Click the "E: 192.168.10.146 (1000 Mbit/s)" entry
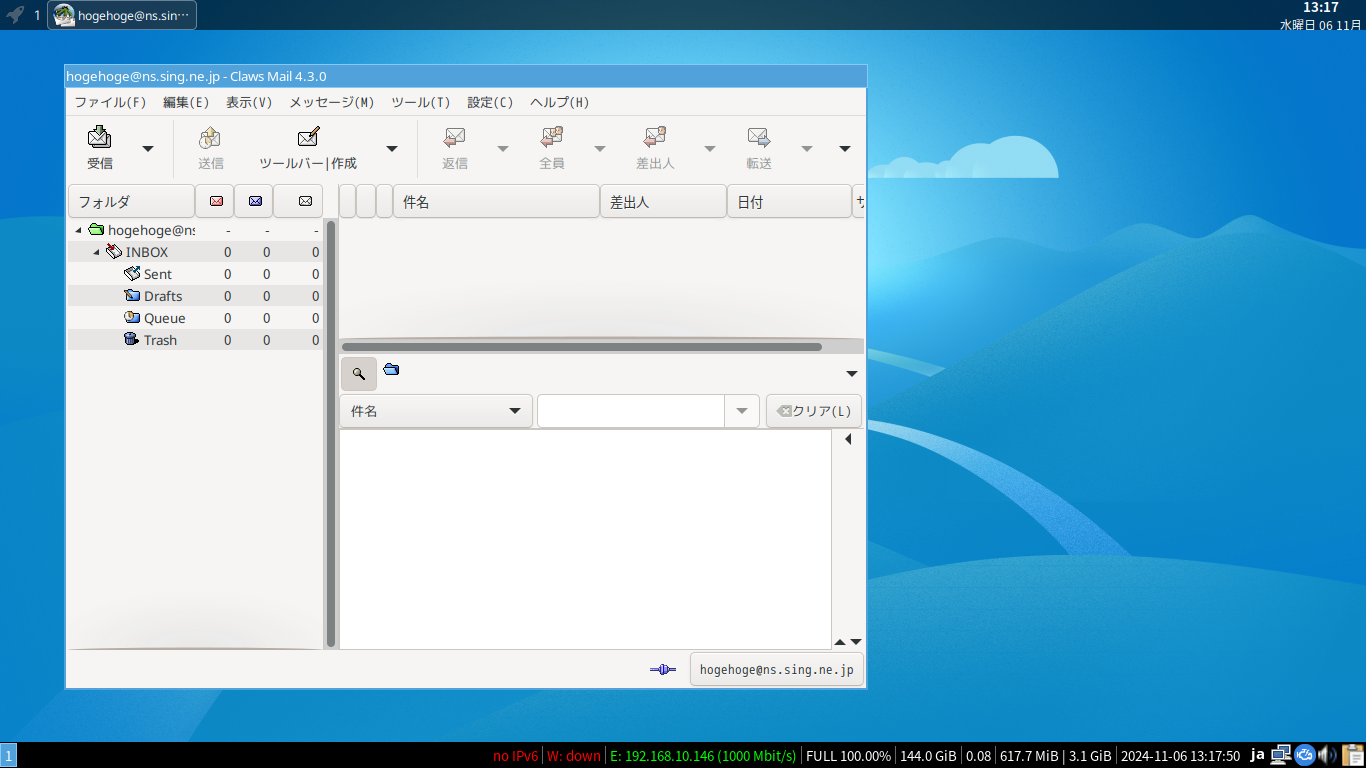1366x768 pixels. pyautogui.click(x=703, y=756)
